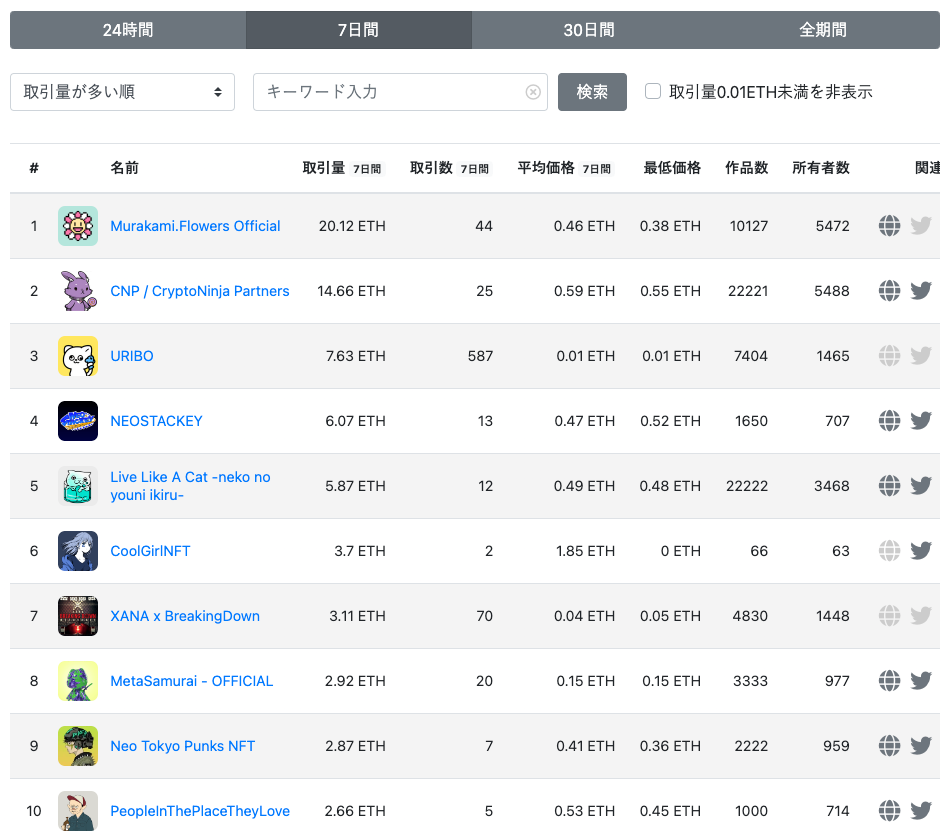The image size is (950, 837).
Task: Click the 587 trade count cell
Action: point(480,356)
